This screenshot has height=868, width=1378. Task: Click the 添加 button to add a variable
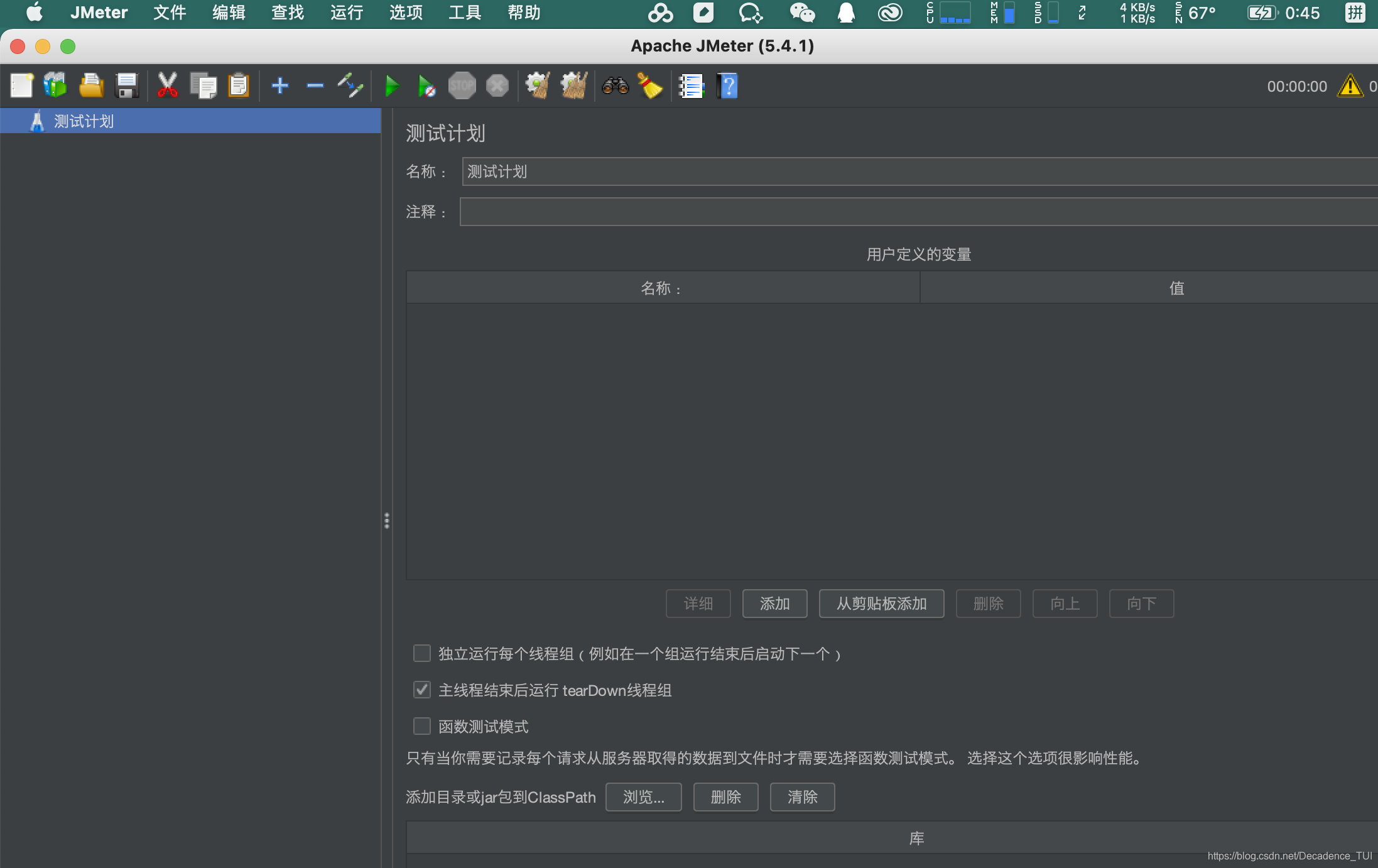click(x=774, y=604)
